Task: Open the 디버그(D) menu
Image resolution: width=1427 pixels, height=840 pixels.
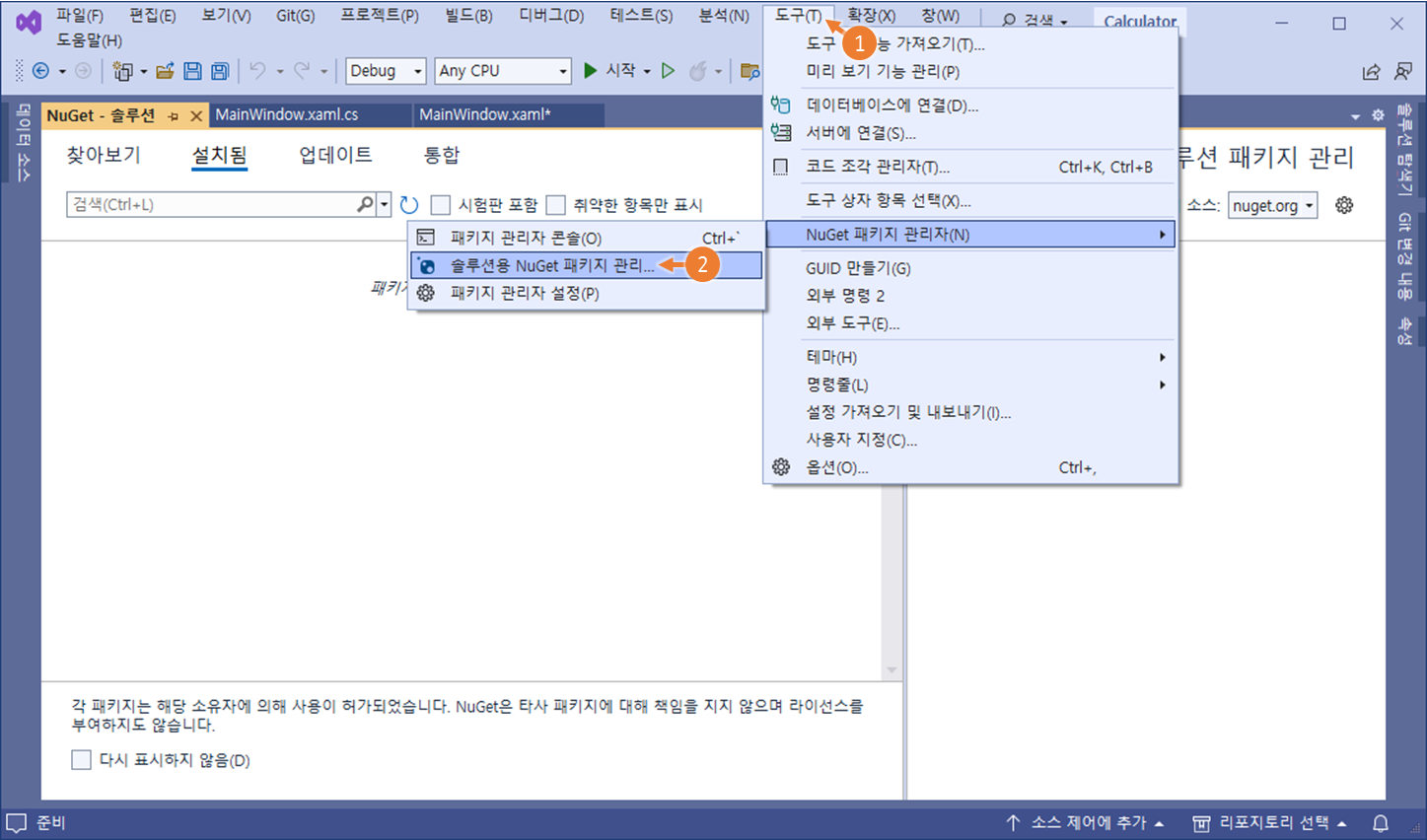Action: (x=551, y=16)
